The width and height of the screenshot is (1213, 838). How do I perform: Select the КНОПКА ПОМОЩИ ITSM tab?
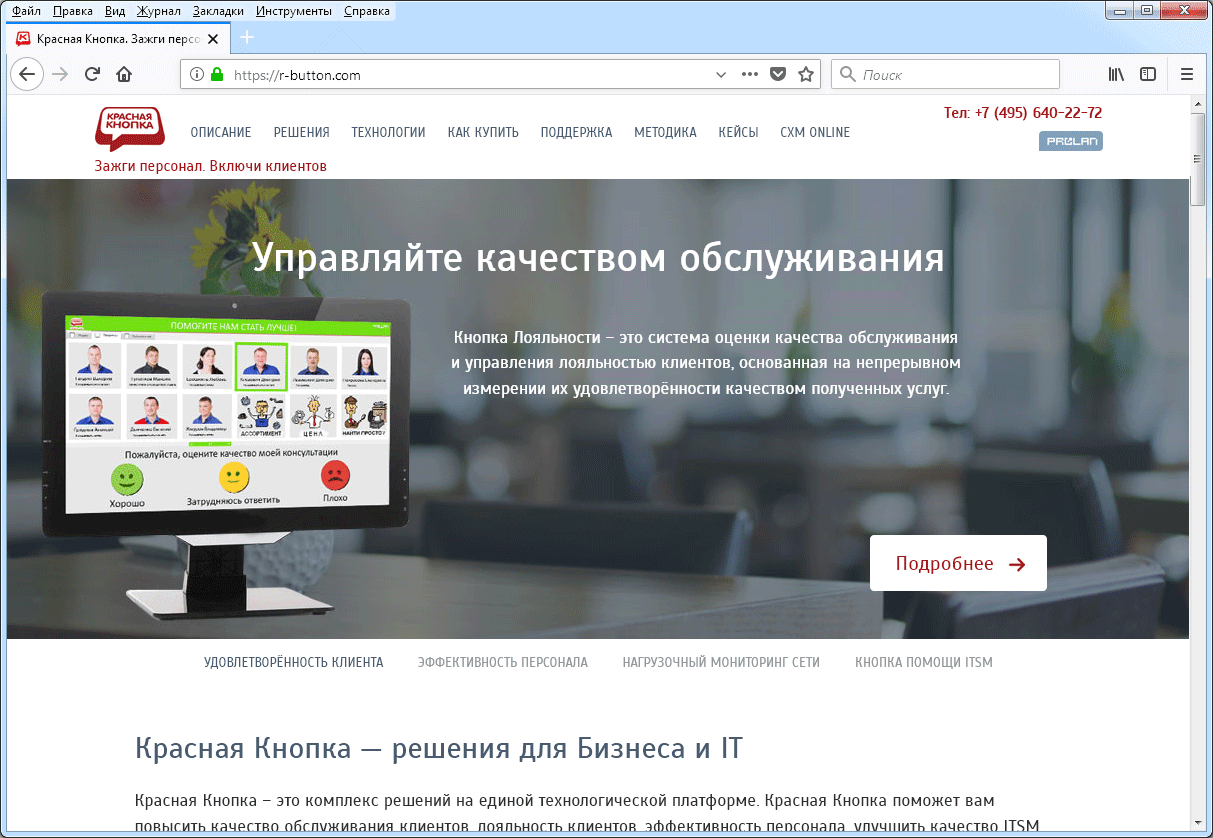(x=923, y=662)
